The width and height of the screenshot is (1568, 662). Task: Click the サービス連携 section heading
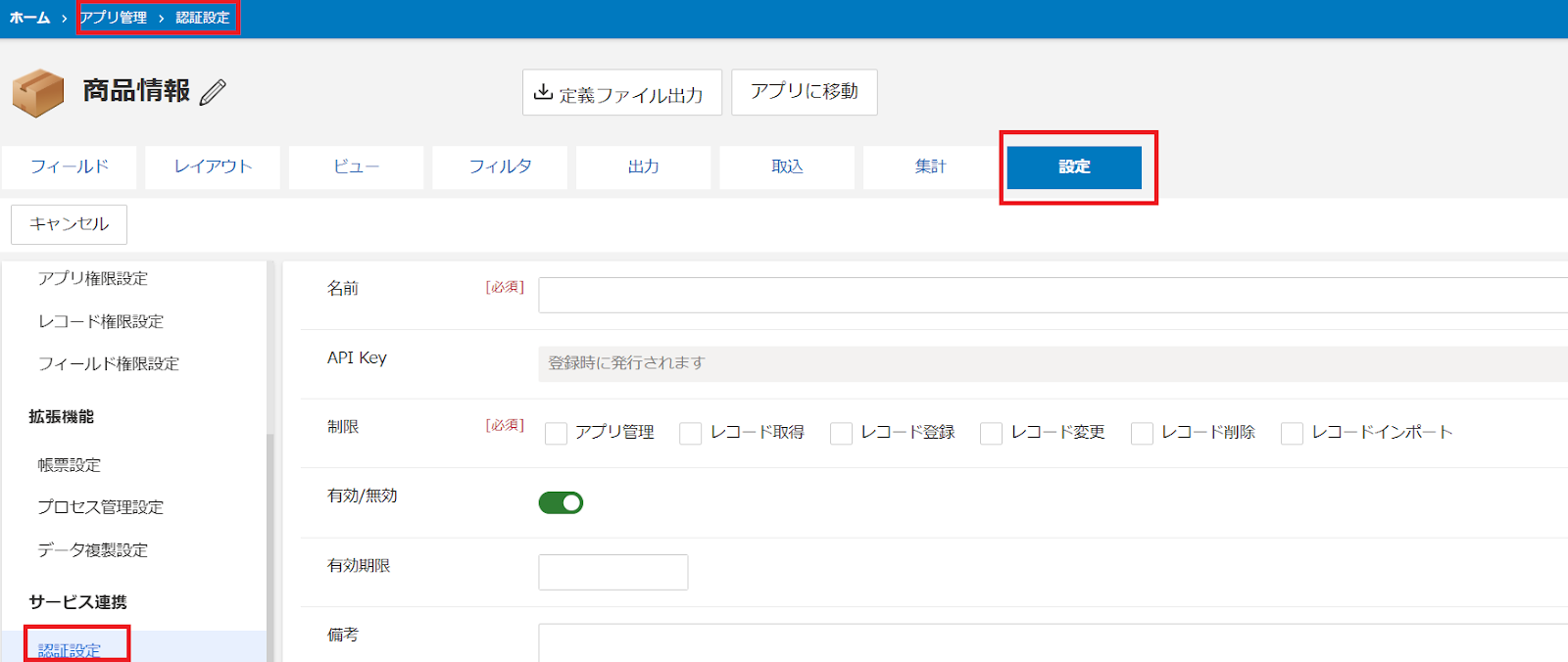coord(77,602)
